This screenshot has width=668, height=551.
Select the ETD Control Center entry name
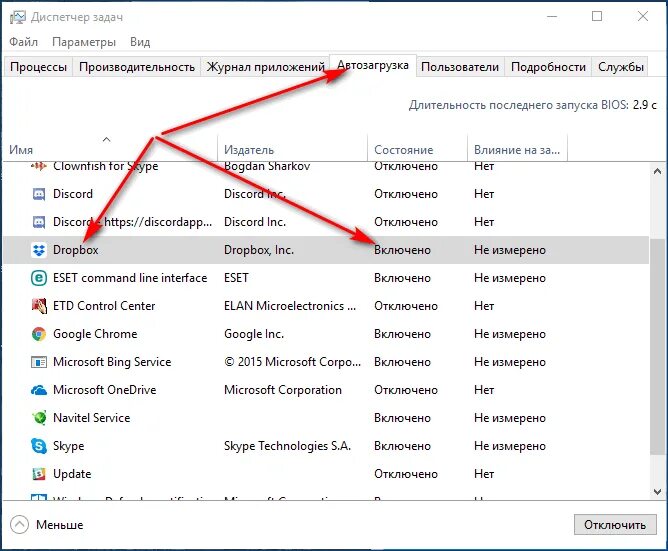tap(104, 306)
